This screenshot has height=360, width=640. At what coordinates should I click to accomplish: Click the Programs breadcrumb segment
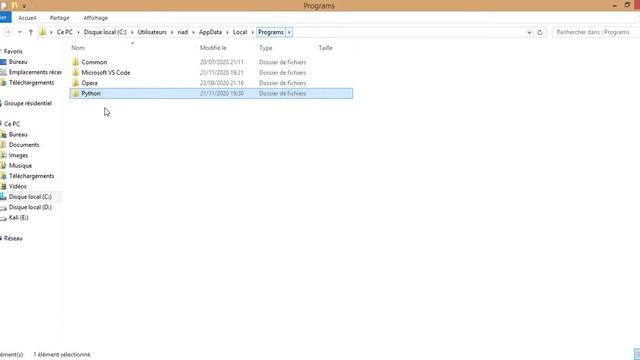[271, 32]
